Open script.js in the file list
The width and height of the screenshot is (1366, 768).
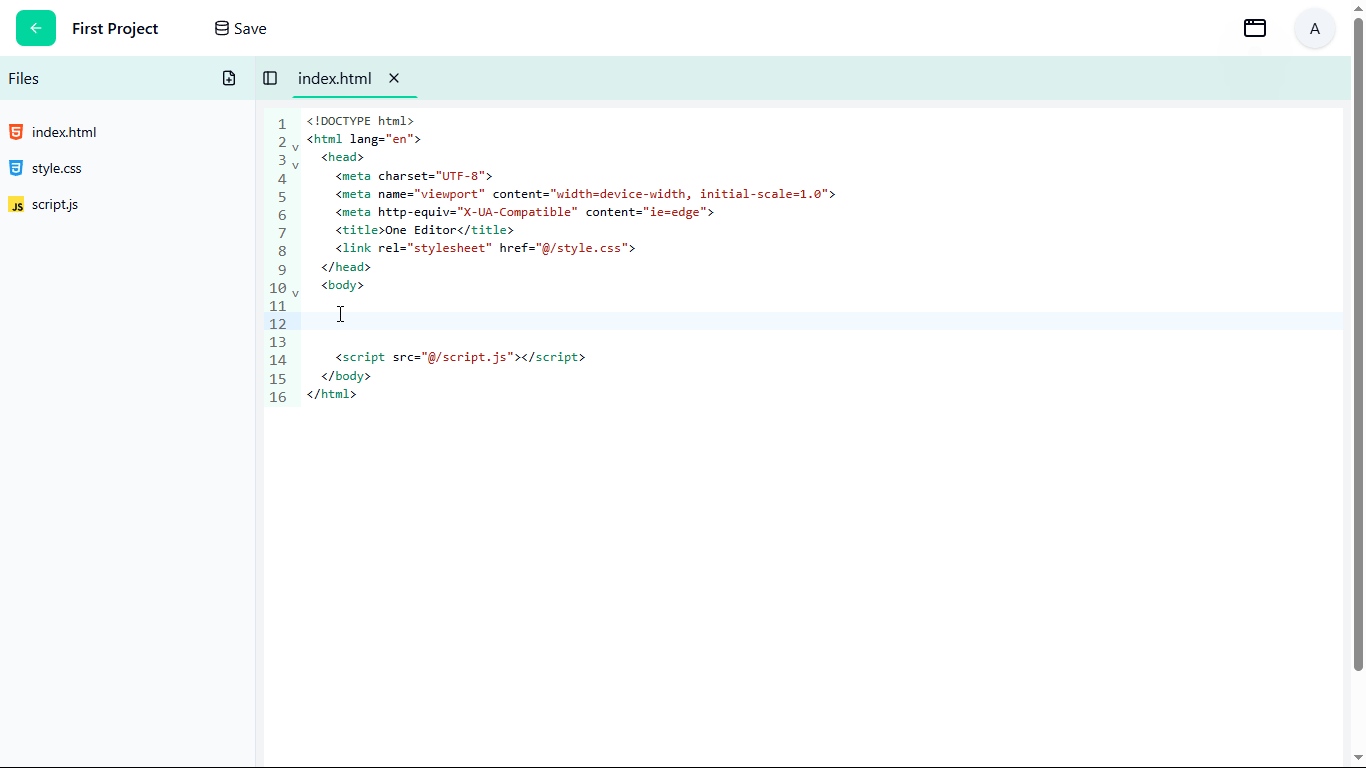click(x=55, y=204)
